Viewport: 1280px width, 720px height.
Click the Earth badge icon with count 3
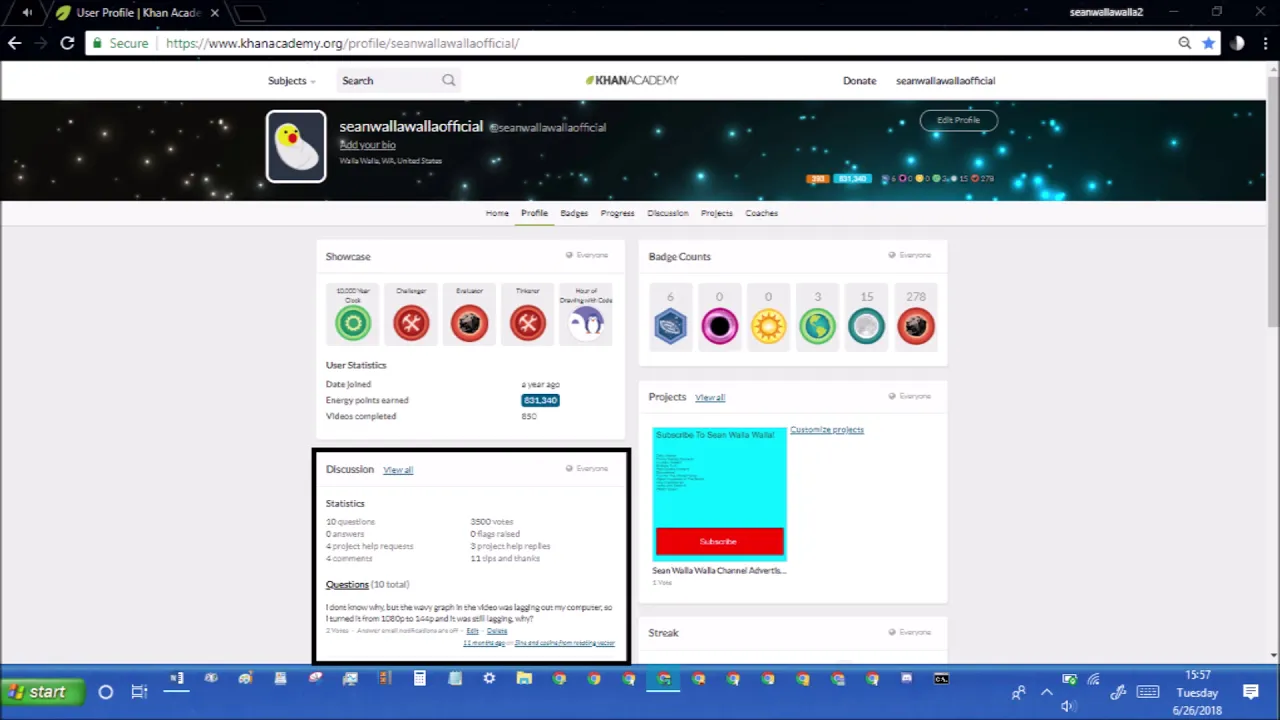(x=817, y=326)
